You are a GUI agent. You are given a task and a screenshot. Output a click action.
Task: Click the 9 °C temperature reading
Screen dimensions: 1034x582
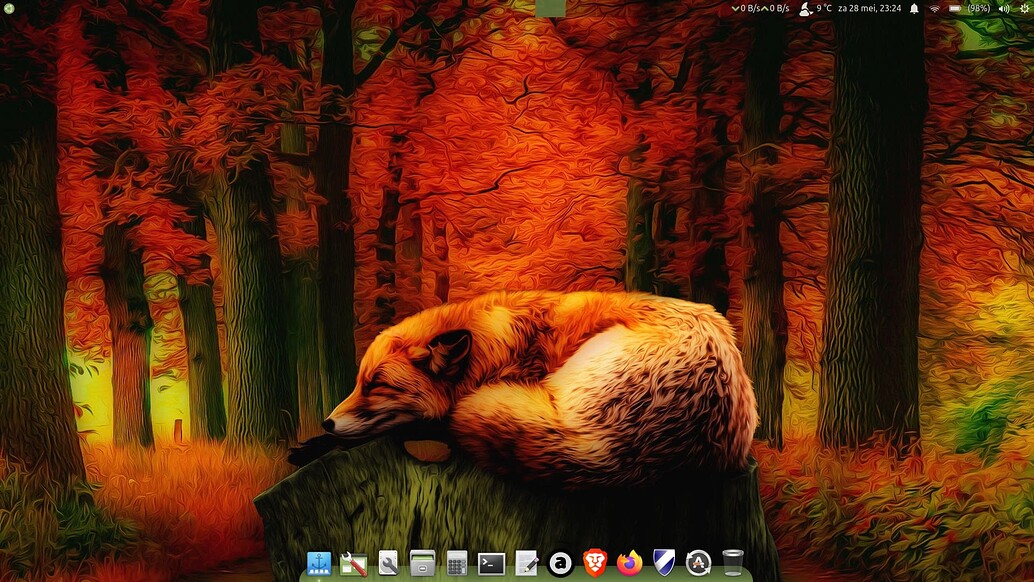pyautogui.click(x=824, y=9)
